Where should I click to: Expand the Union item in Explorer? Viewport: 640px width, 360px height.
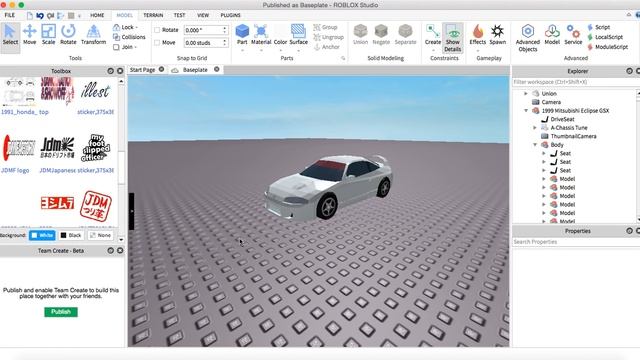pyautogui.click(x=526, y=93)
